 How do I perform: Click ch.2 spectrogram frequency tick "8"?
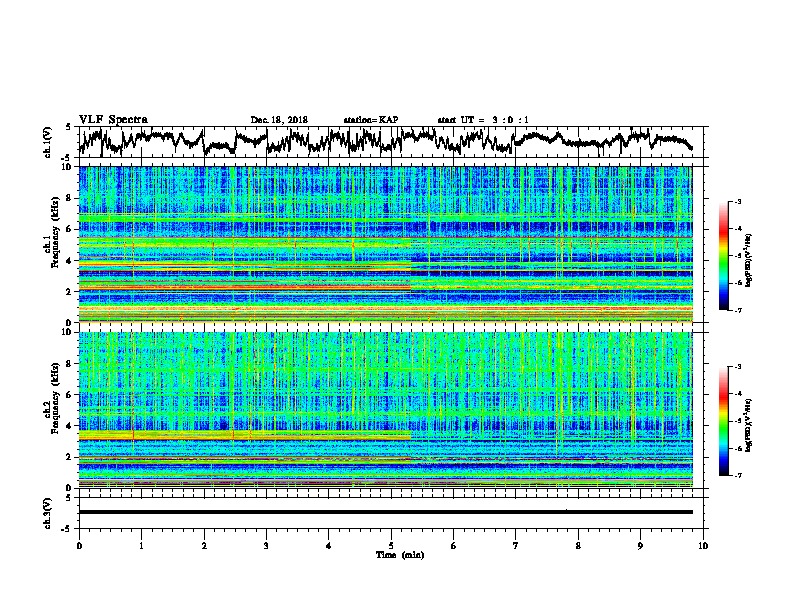(x=70, y=364)
